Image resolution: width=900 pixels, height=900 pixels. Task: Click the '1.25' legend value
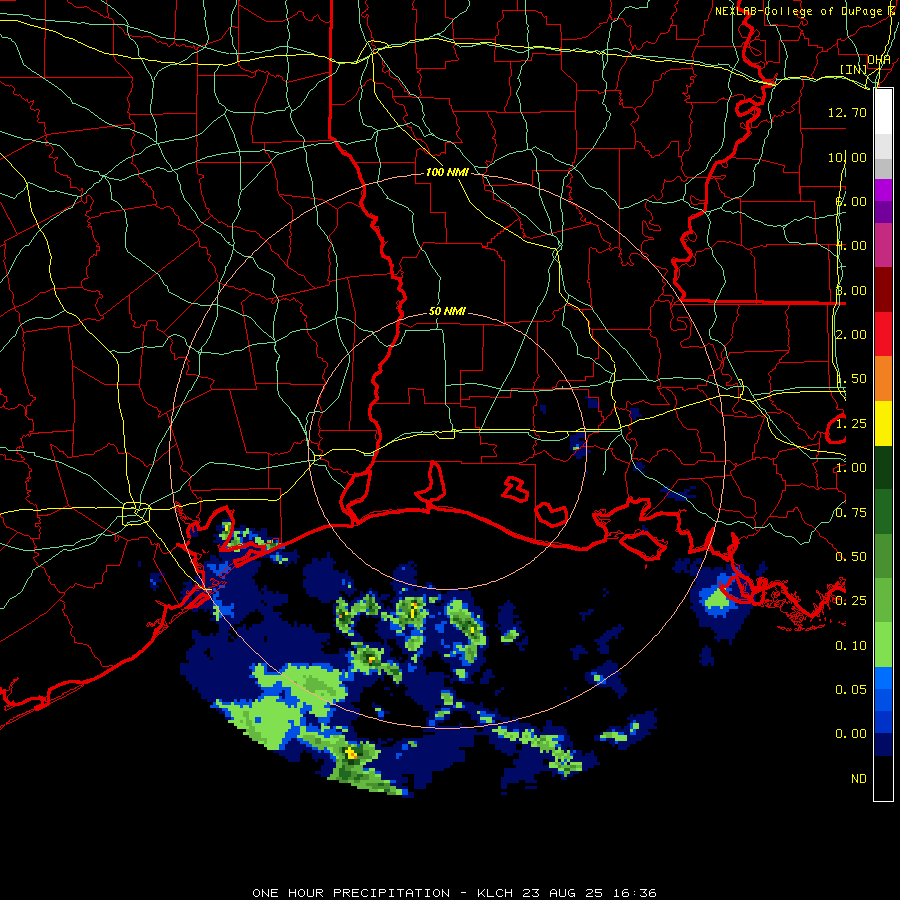pos(851,424)
